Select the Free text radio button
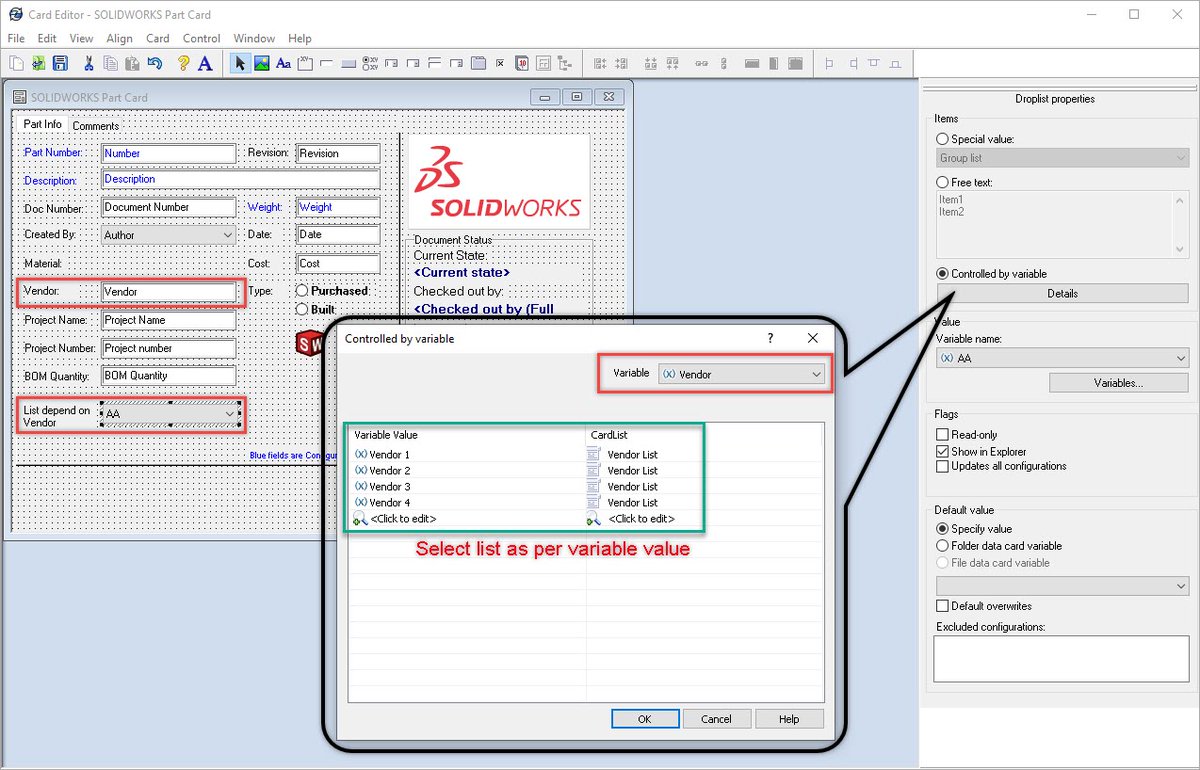This screenshot has height=770, width=1200. pyautogui.click(x=942, y=182)
